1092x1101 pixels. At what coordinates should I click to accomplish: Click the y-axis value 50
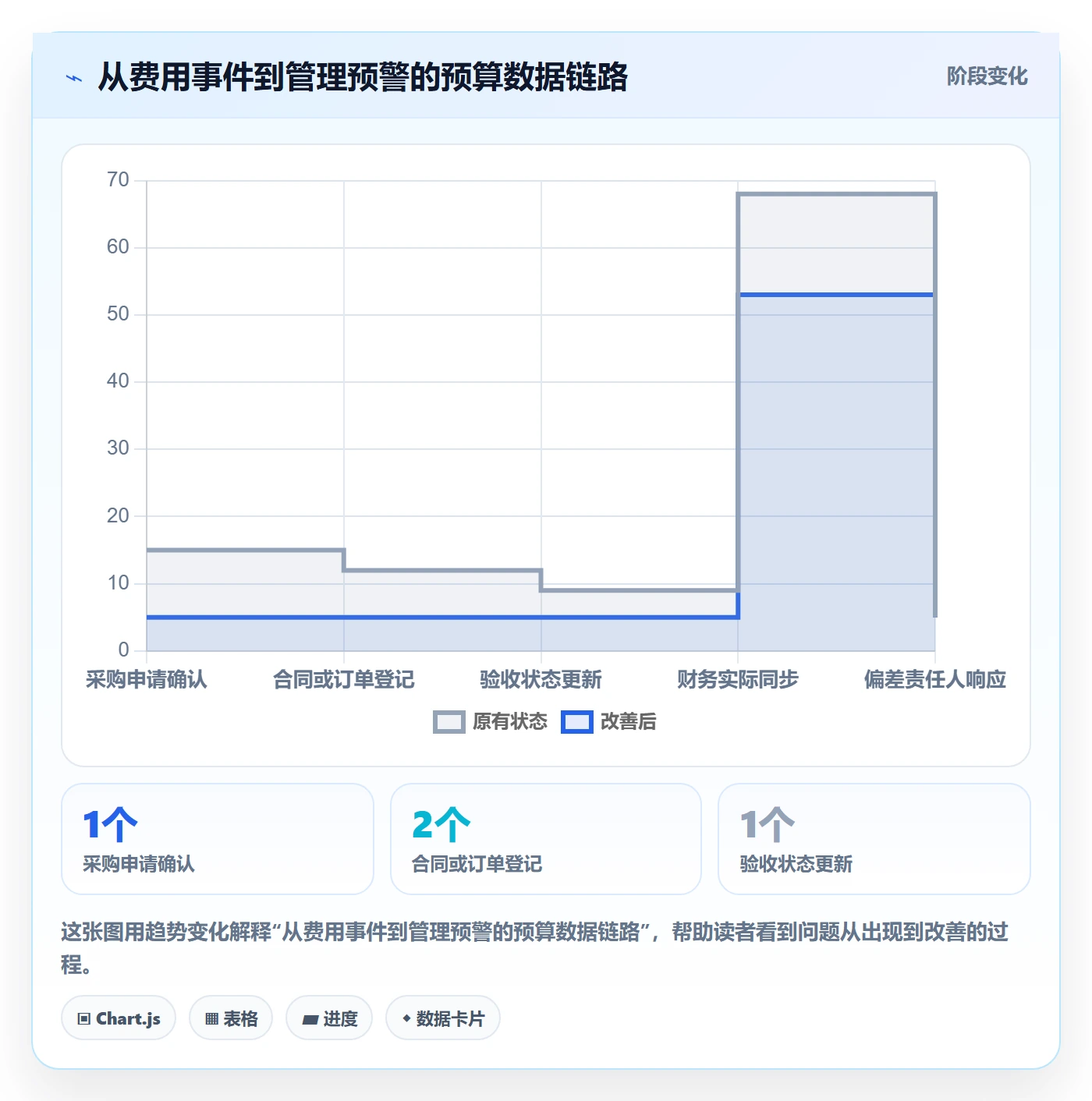click(x=118, y=314)
